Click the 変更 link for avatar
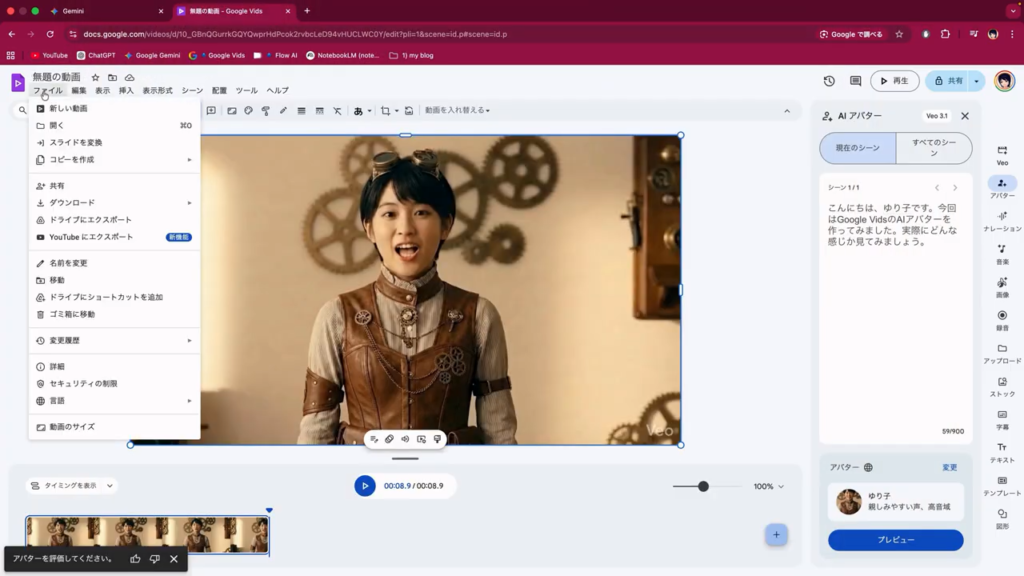This screenshot has height=576, width=1024. point(949,467)
